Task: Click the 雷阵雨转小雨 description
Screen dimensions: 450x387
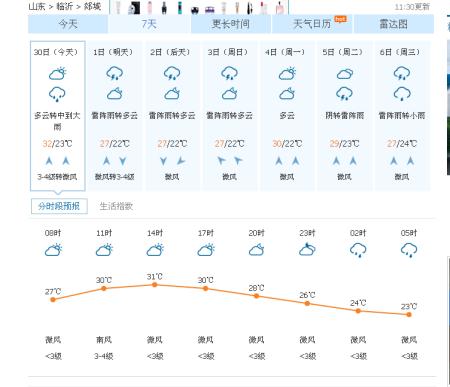Action: 402,116
